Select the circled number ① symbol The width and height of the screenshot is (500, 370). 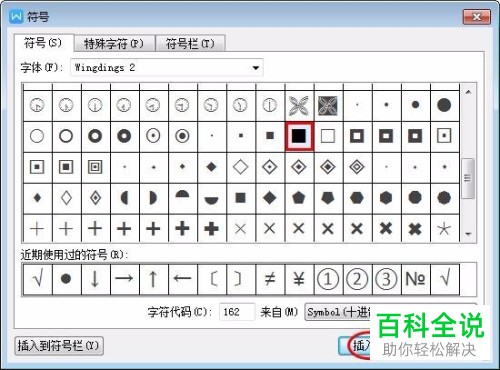click(328, 279)
